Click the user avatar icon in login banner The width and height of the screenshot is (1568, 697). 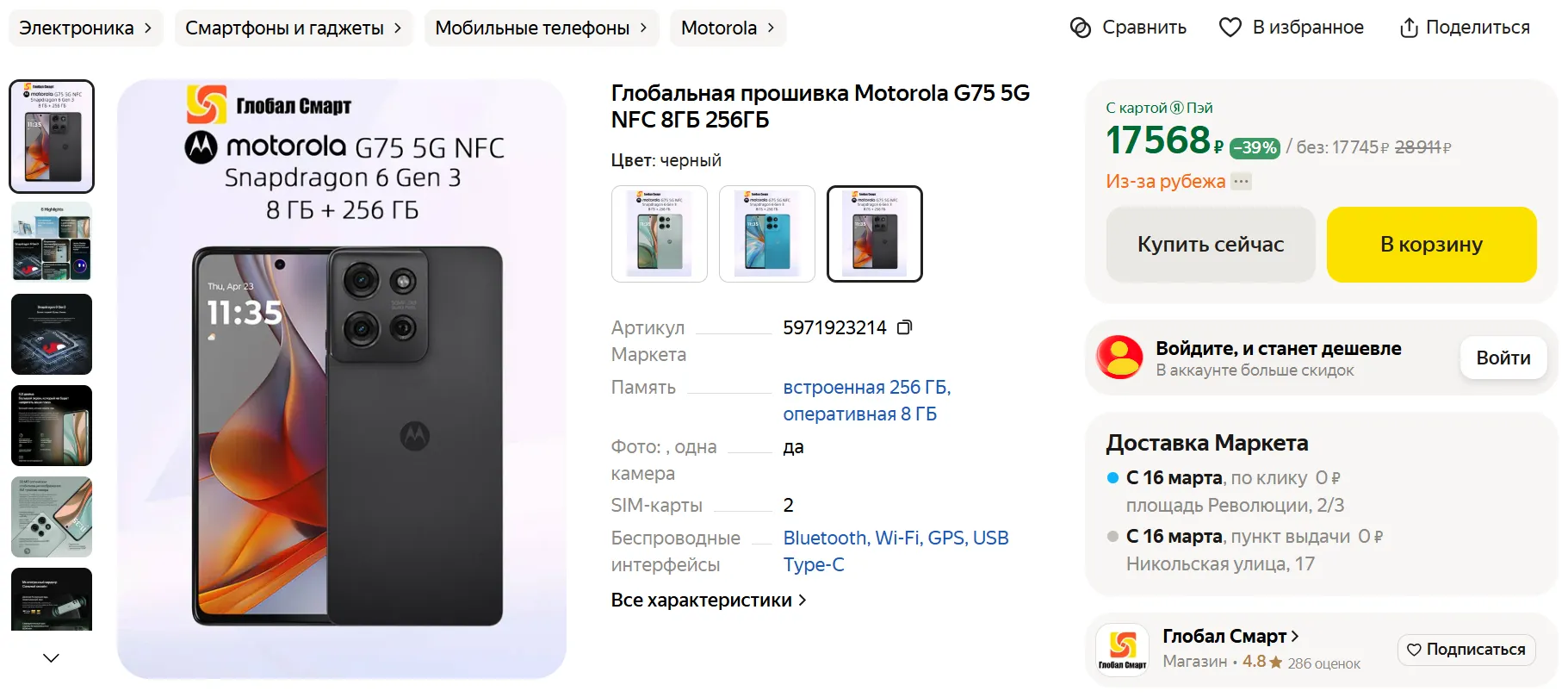tap(1119, 358)
